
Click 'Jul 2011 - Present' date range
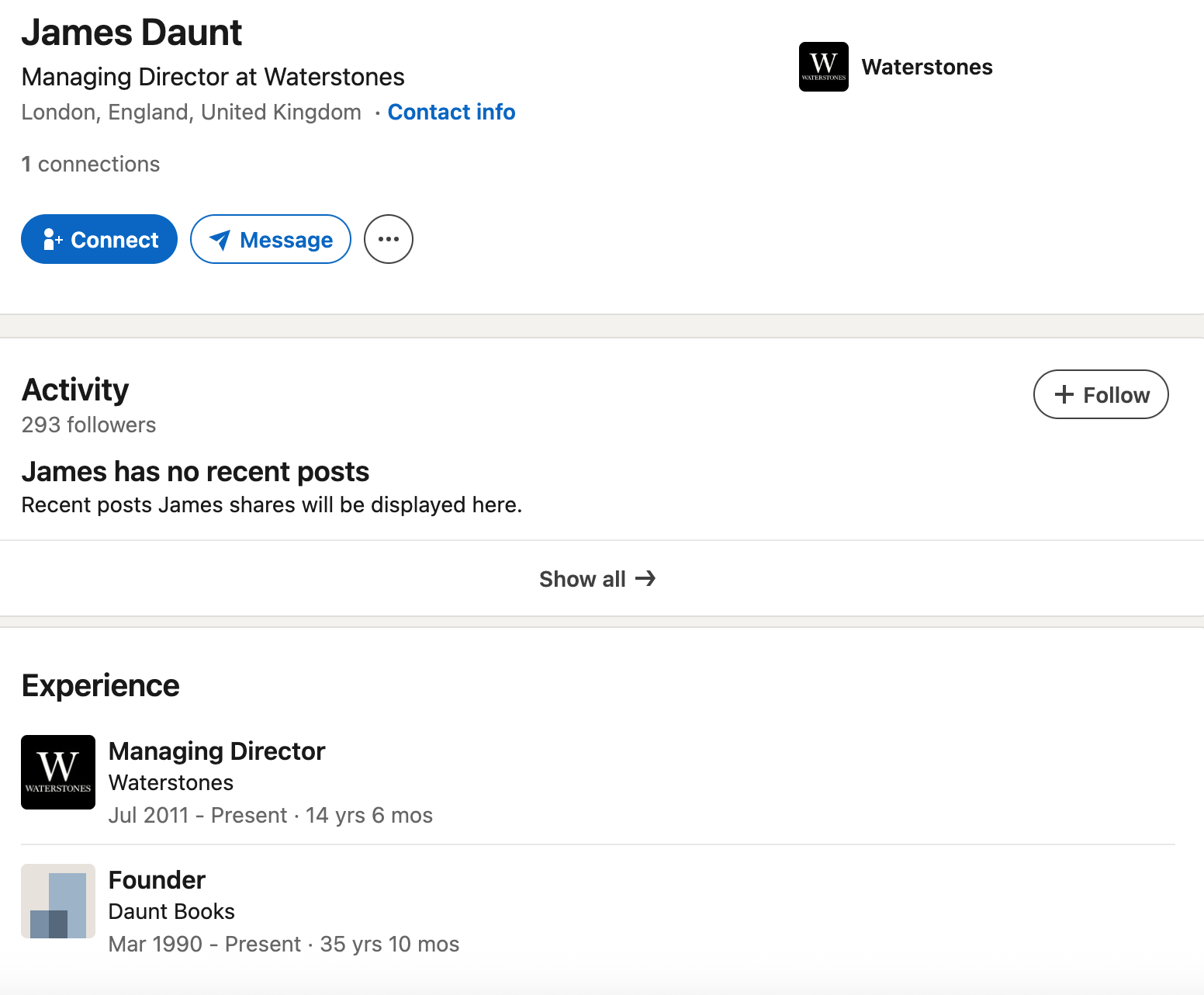point(198,815)
